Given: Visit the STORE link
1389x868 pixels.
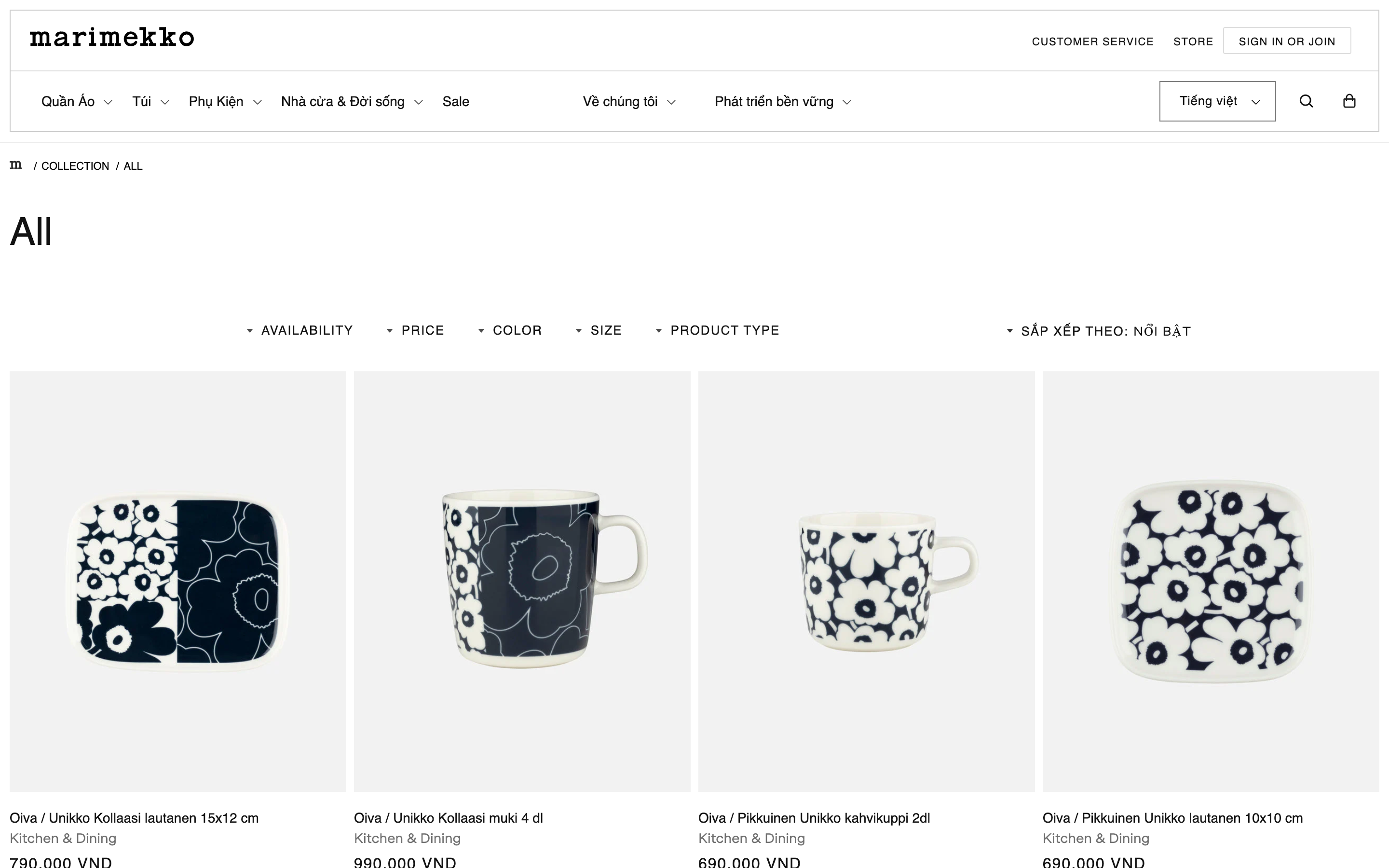Looking at the screenshot, I should click(1193, 41).
